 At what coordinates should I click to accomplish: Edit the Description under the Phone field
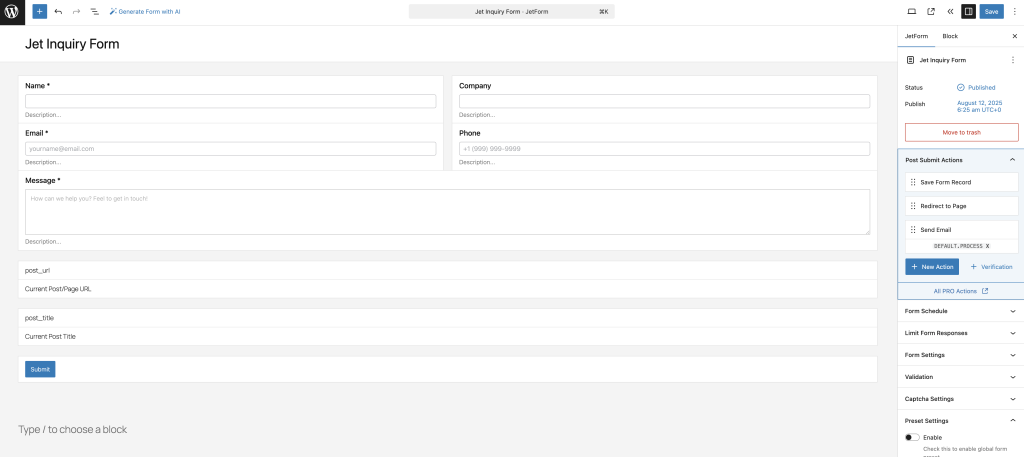coord(477,162)
